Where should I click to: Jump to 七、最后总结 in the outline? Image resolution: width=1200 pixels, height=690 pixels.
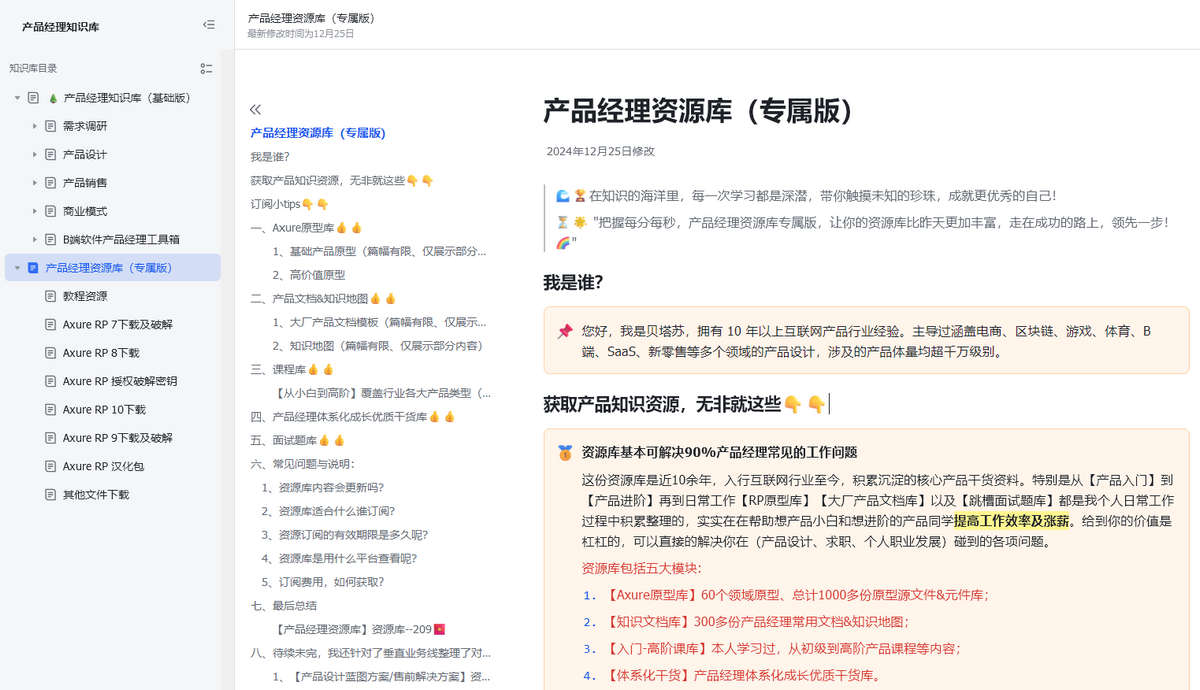(283, 606)
